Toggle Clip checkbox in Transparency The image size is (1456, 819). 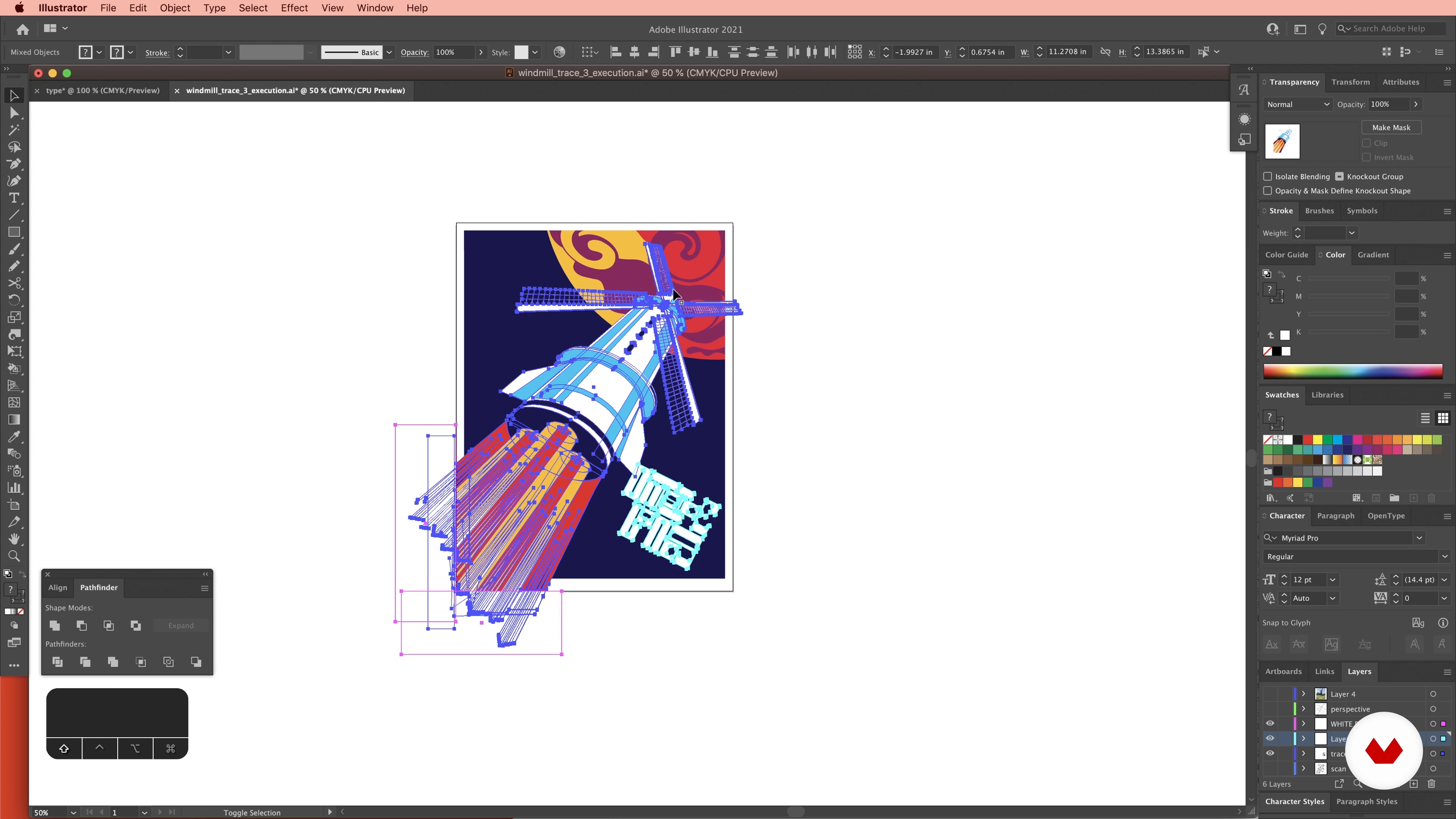point(1367,143)
